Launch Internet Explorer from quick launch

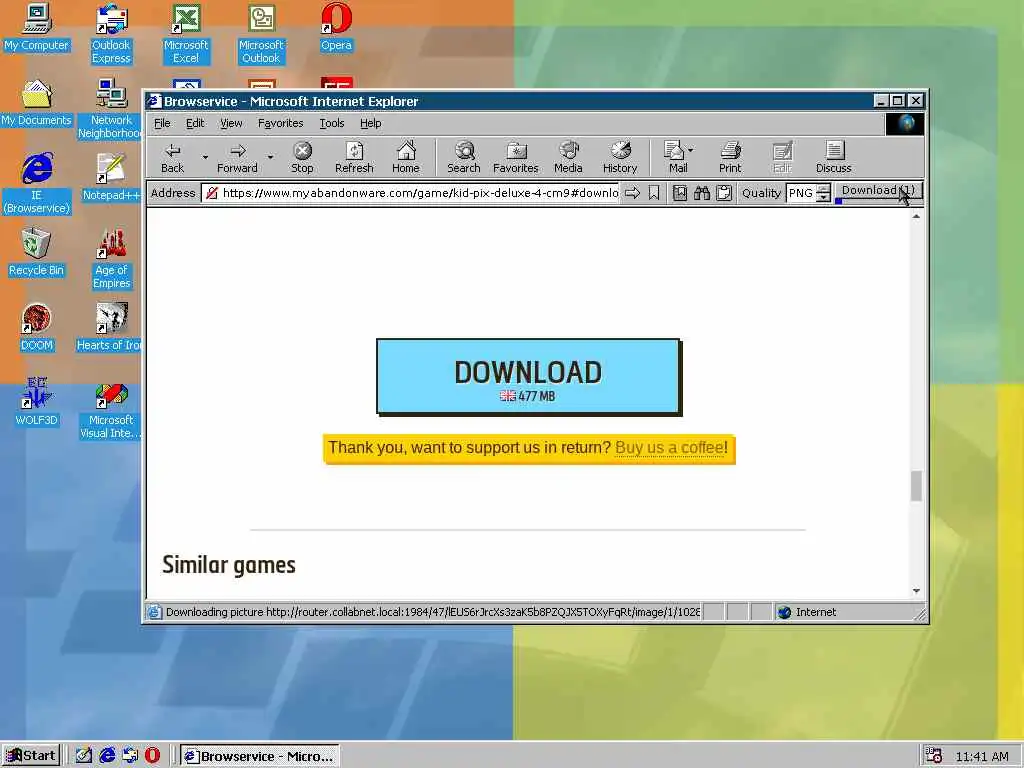click(107, 756)
